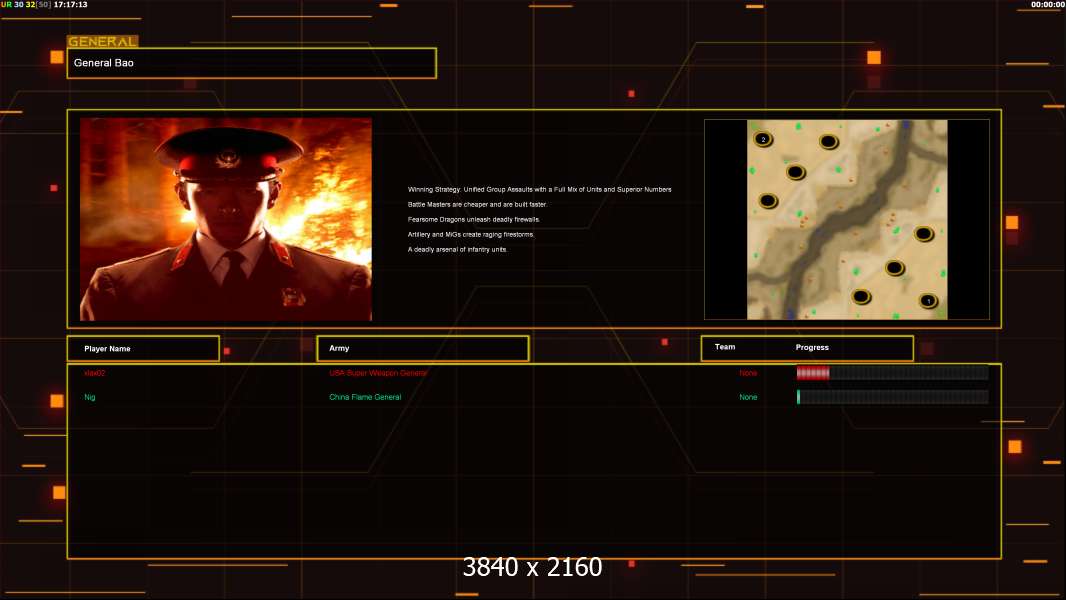Screen dimensions: 1066x600
Task: Select the empty start marker right of marker 2
Action: 829,141
